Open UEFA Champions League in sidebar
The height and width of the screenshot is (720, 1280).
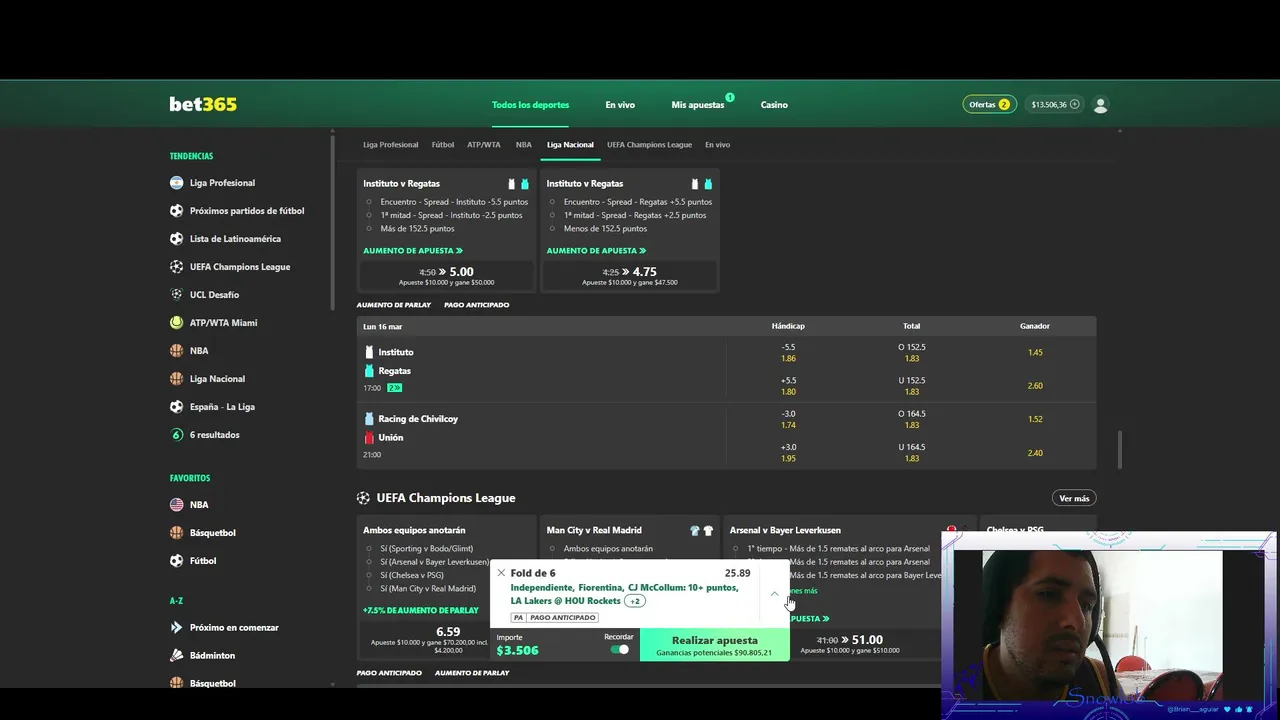coord(240,267)
